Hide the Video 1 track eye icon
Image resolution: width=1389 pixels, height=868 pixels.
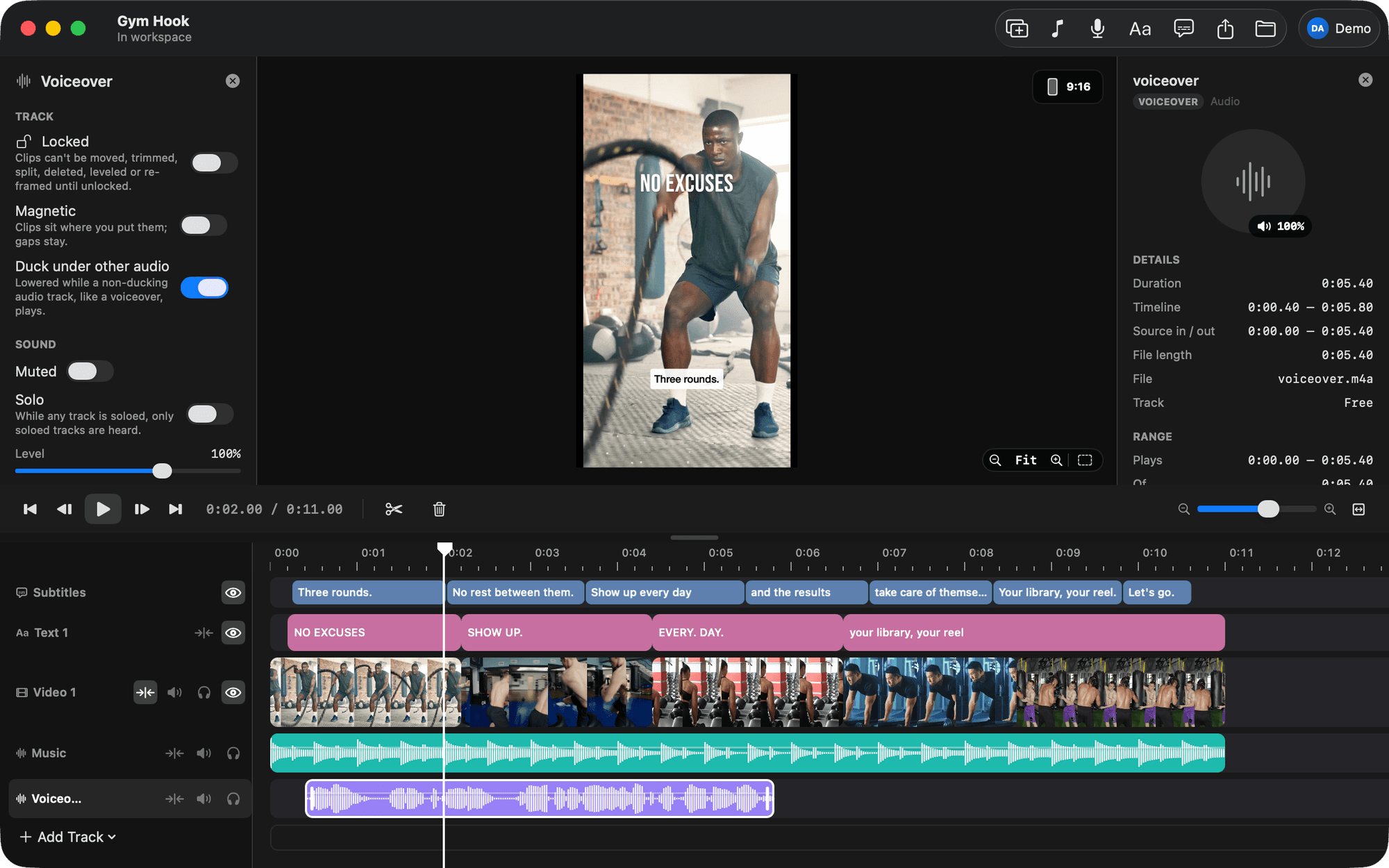(233, 692)
